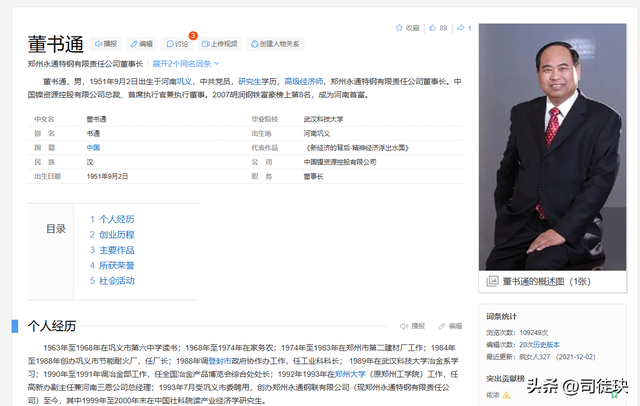Expand the 展开2个同名词条 dropdown
Image resolution: width=640 pixels, height=406 pixels.
(x=186, y=64)
